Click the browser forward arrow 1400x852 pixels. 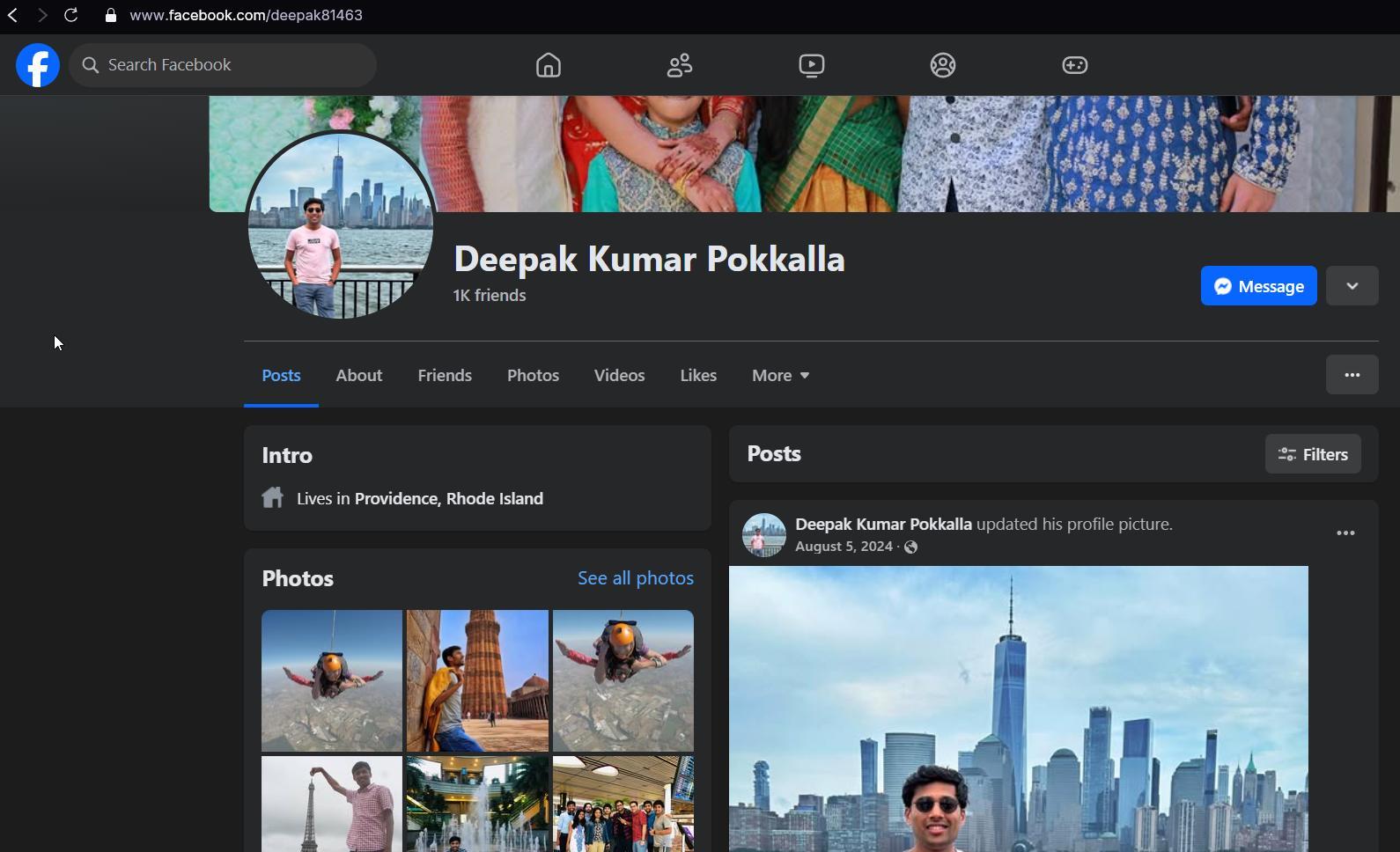(41, 15)
